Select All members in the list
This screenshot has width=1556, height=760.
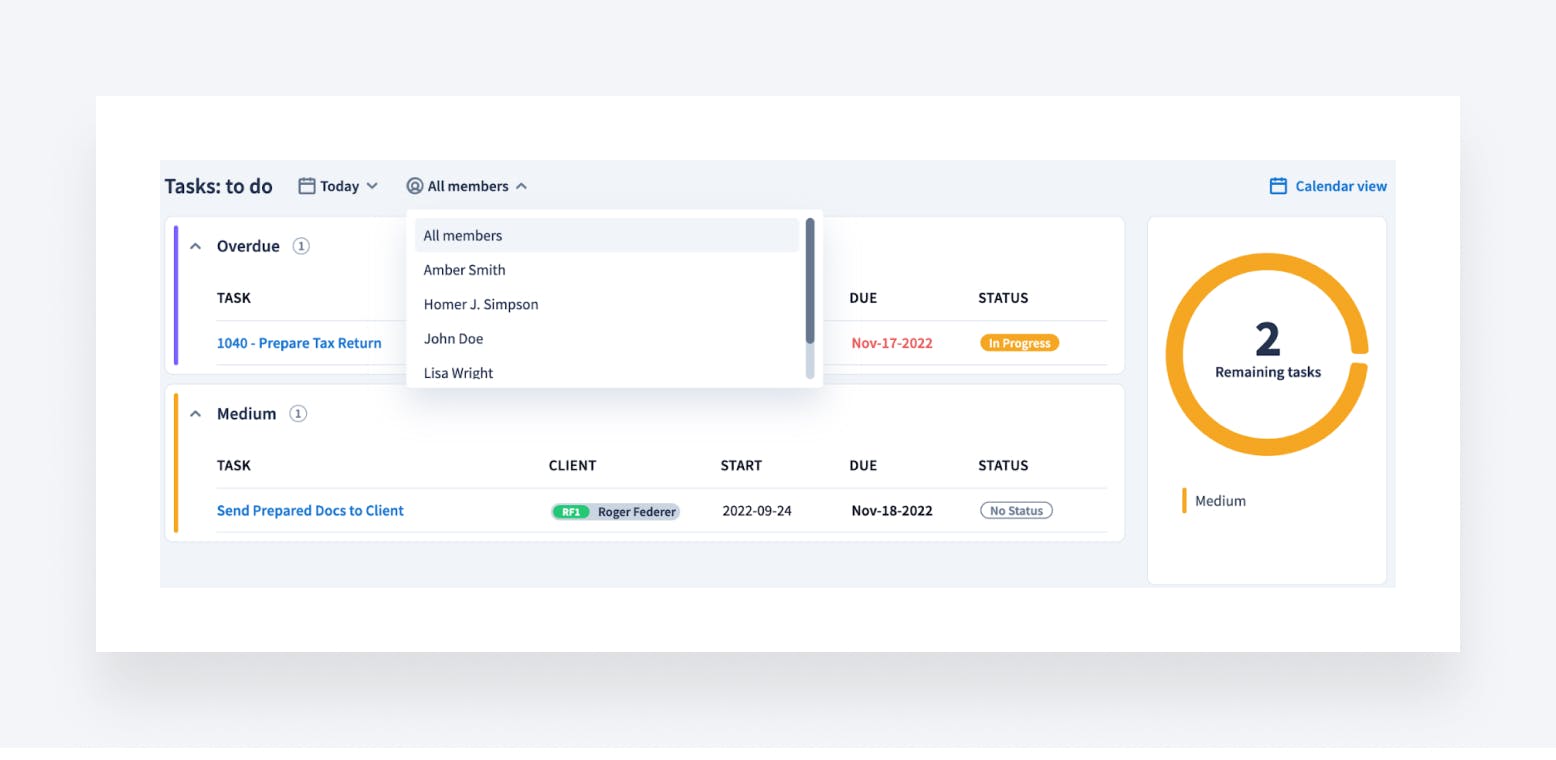[x=463, y=236]
